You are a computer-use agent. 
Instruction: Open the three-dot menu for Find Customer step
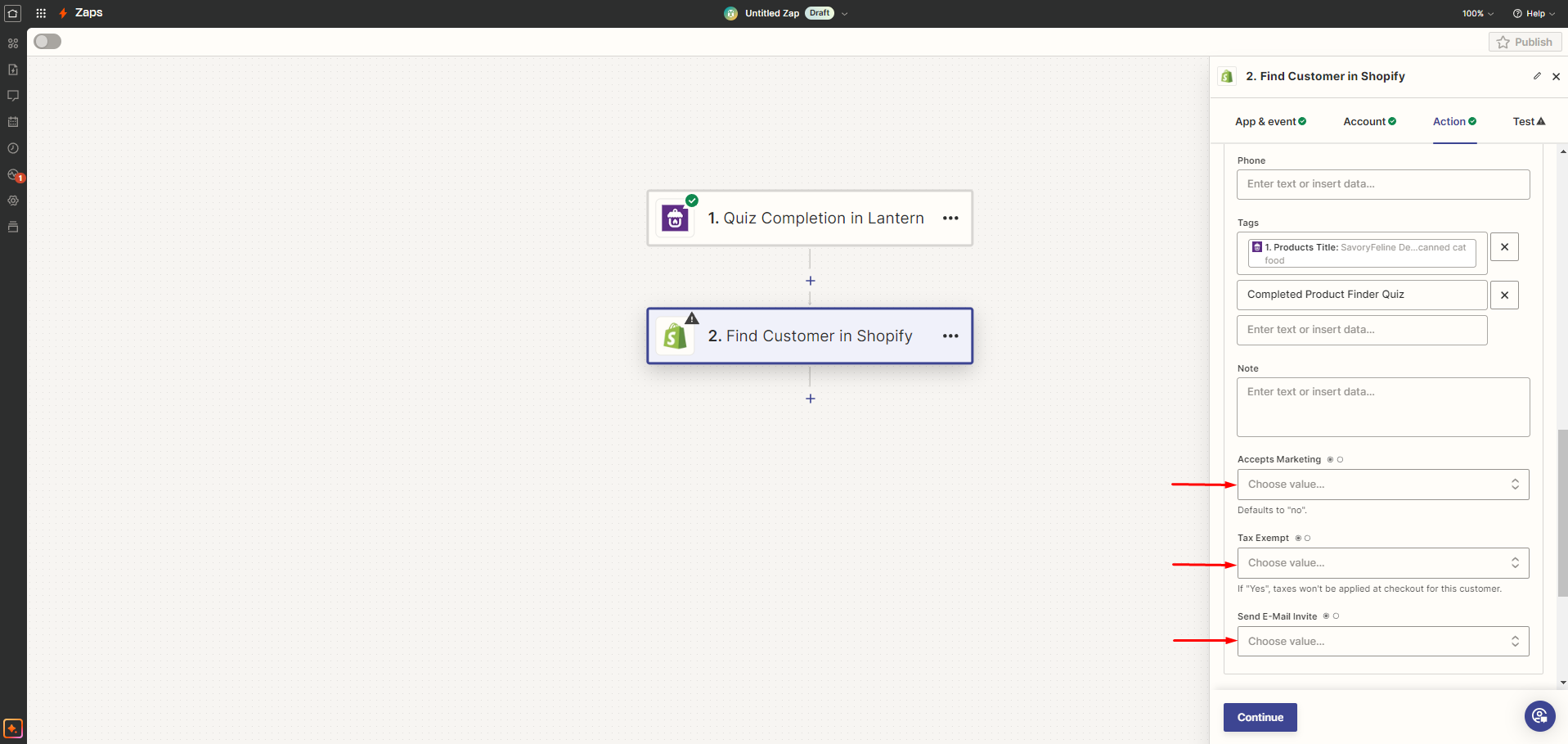tap(950, 336)
